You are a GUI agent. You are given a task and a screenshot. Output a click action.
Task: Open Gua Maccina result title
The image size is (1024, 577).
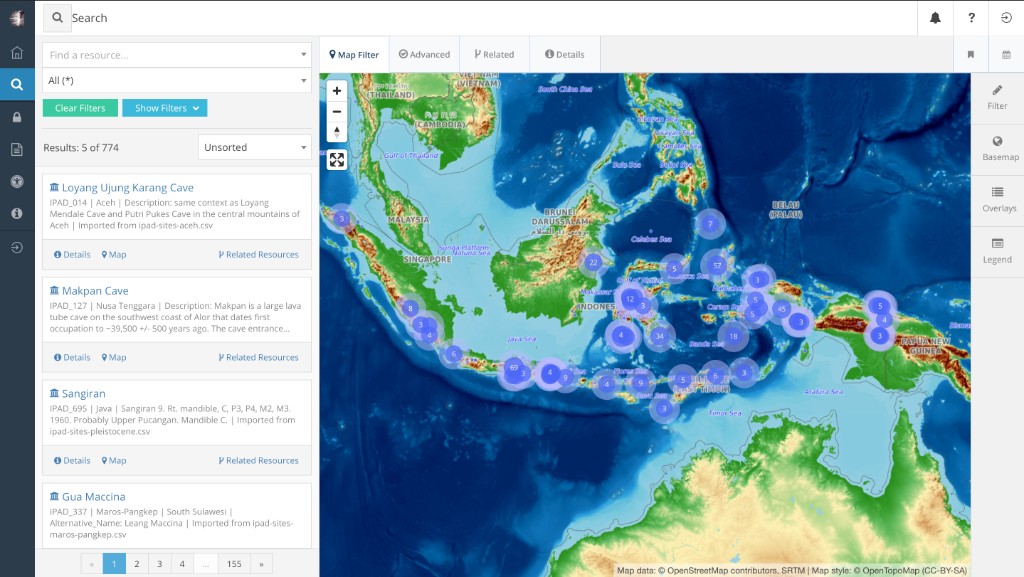click(x=93, y=497)
